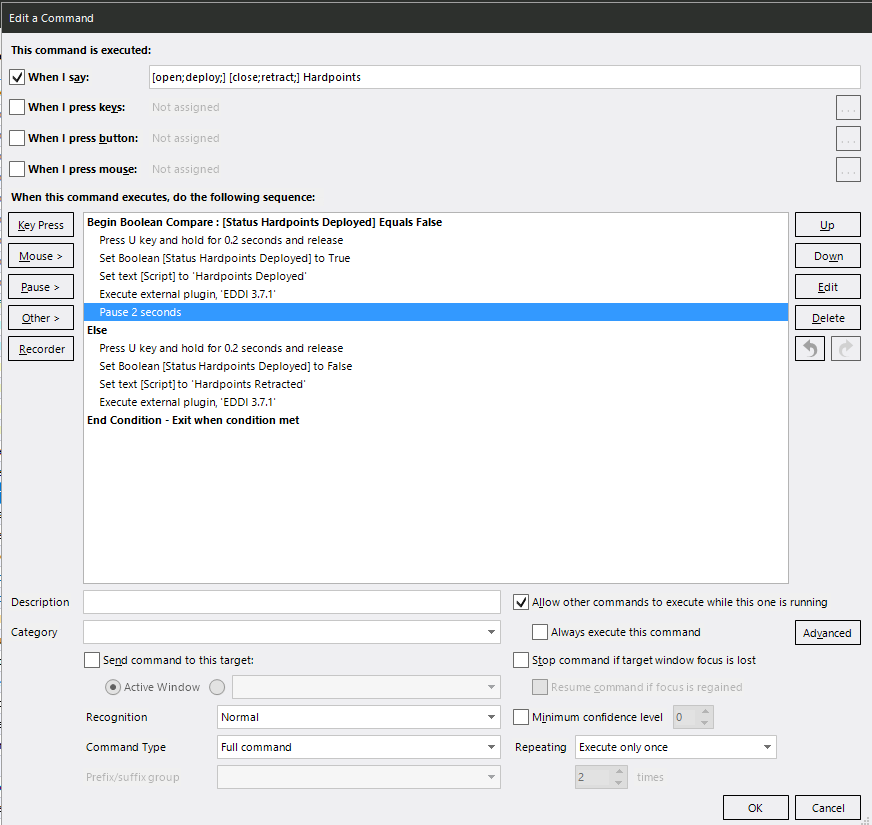Open key assignment ellipsis for press keys
This screenshot has width=872, height=825.
[848, 107]
